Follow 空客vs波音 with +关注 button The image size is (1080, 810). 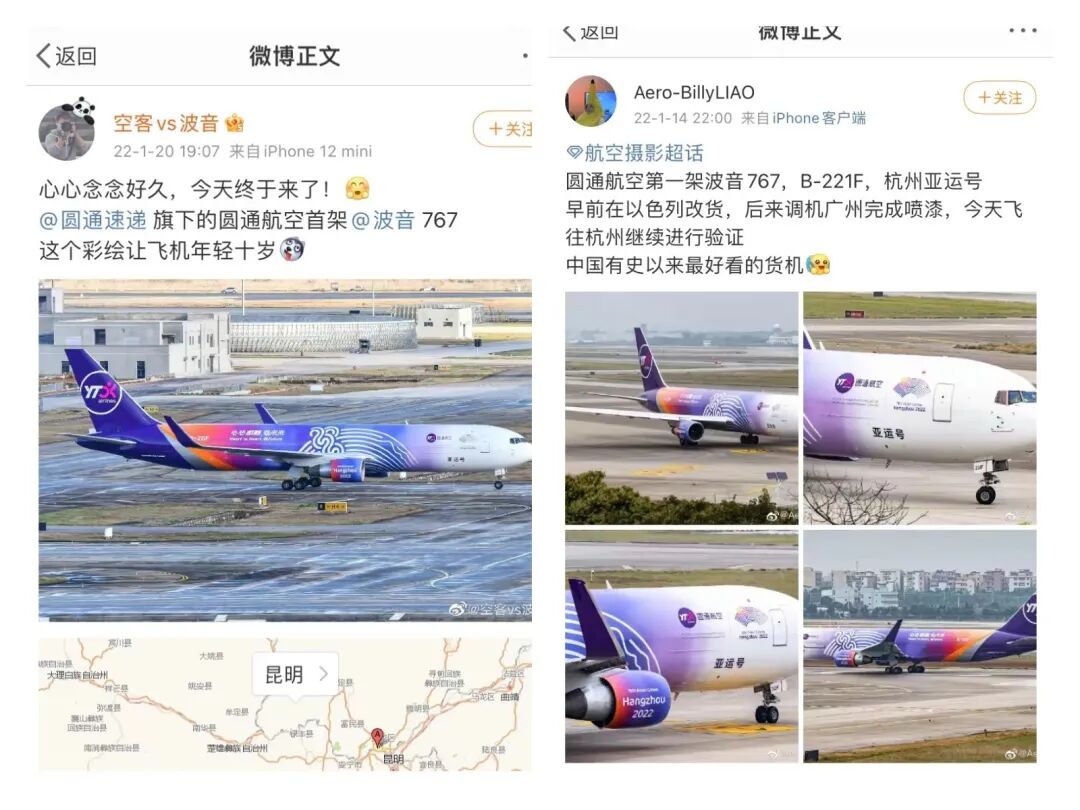click(x=503, y=129)
